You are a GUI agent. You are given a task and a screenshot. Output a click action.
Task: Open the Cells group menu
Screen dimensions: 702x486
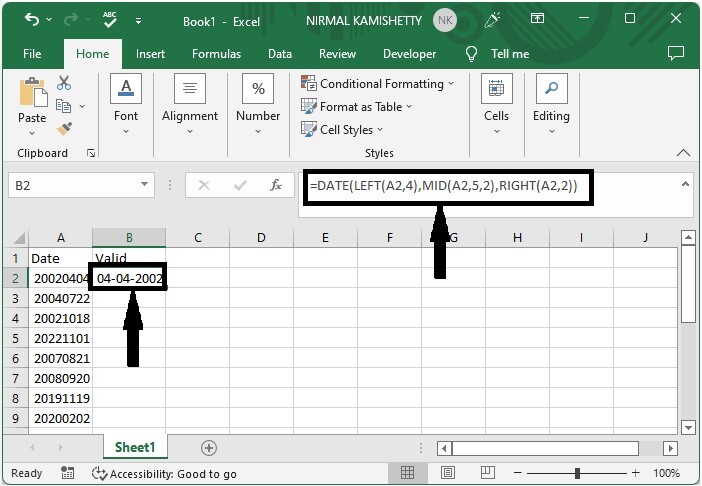tap(497, 104)
